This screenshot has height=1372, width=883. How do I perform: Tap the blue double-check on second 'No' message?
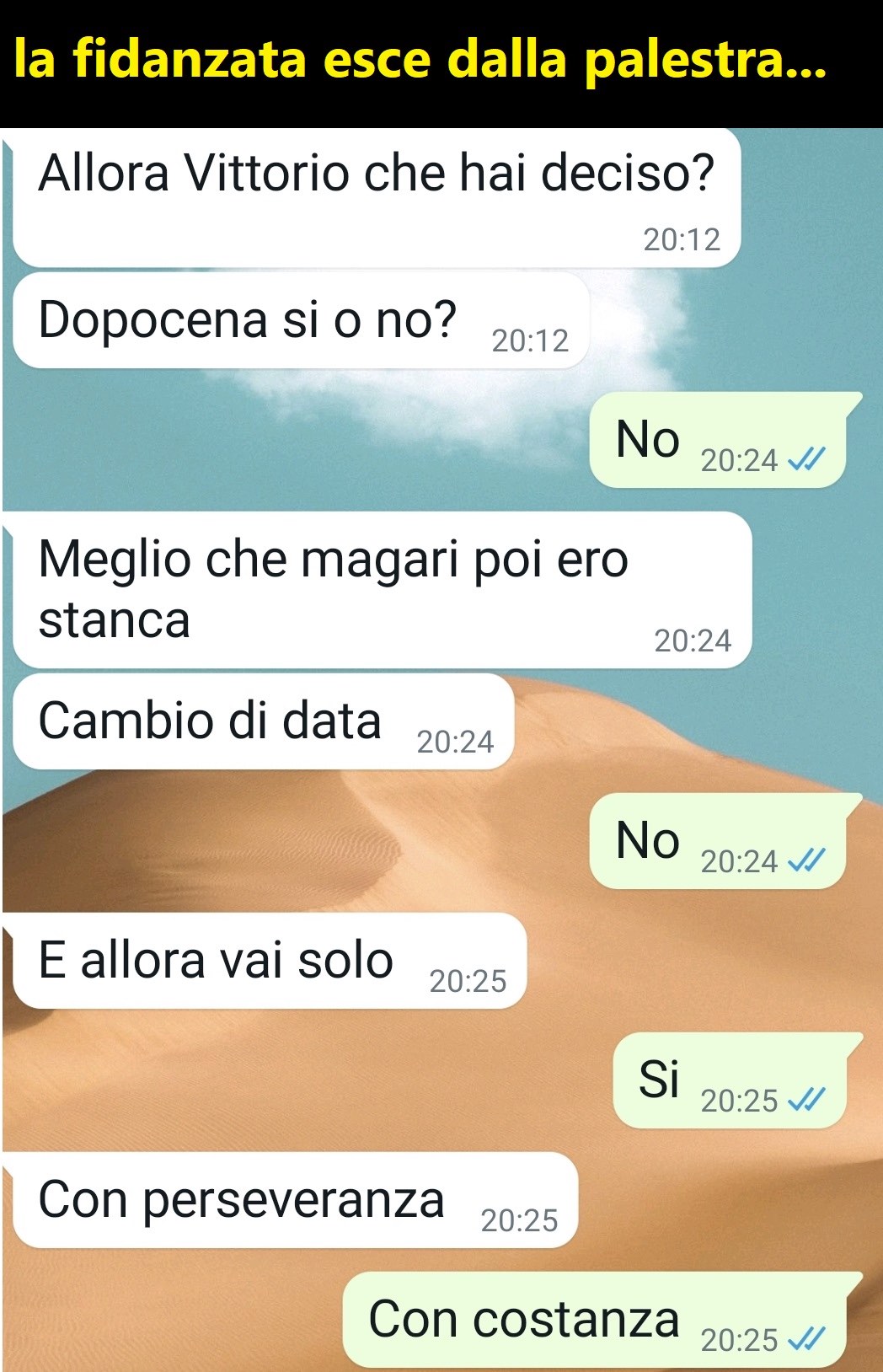[805, 861]
